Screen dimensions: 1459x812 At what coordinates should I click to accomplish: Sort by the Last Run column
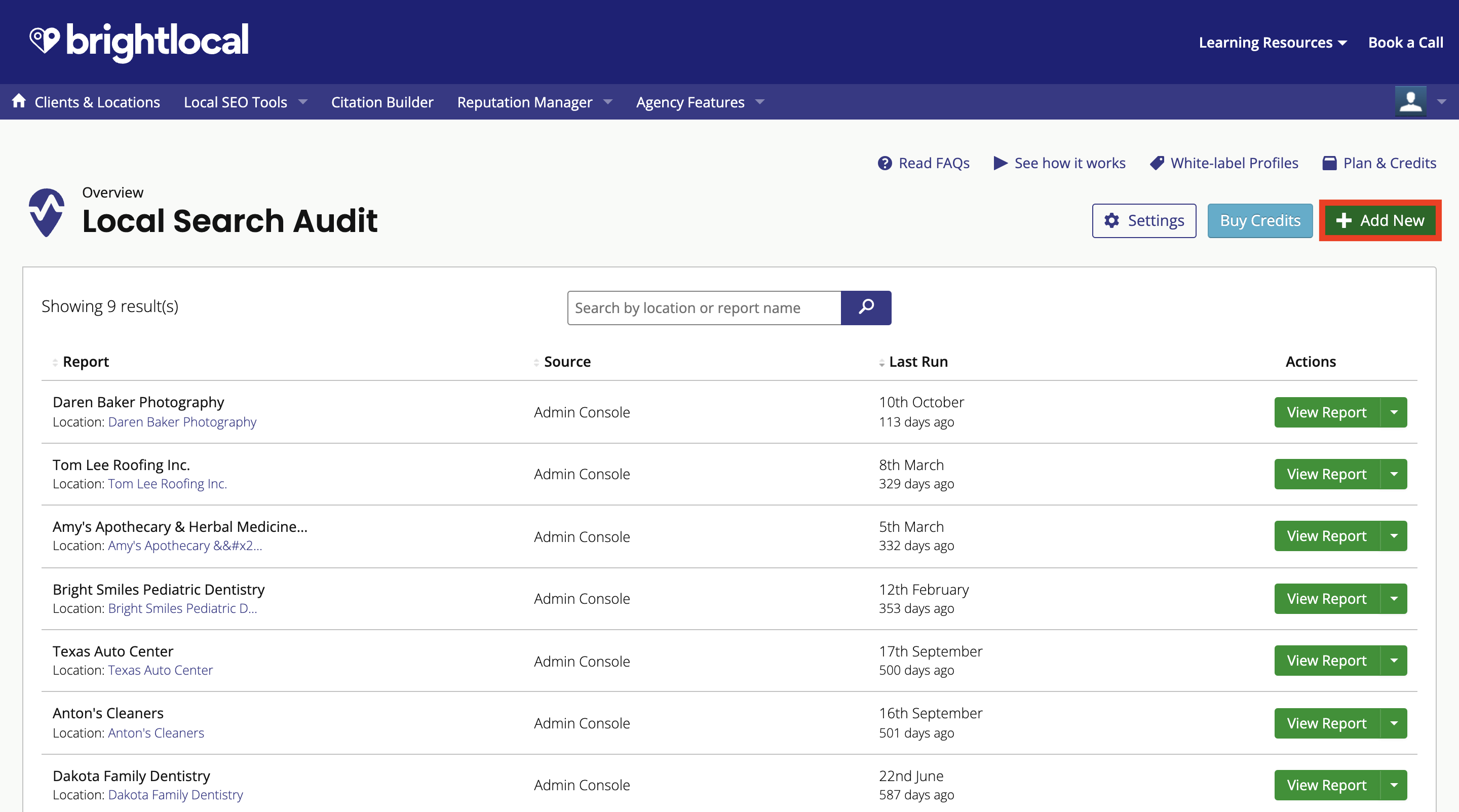pos(913,362)
